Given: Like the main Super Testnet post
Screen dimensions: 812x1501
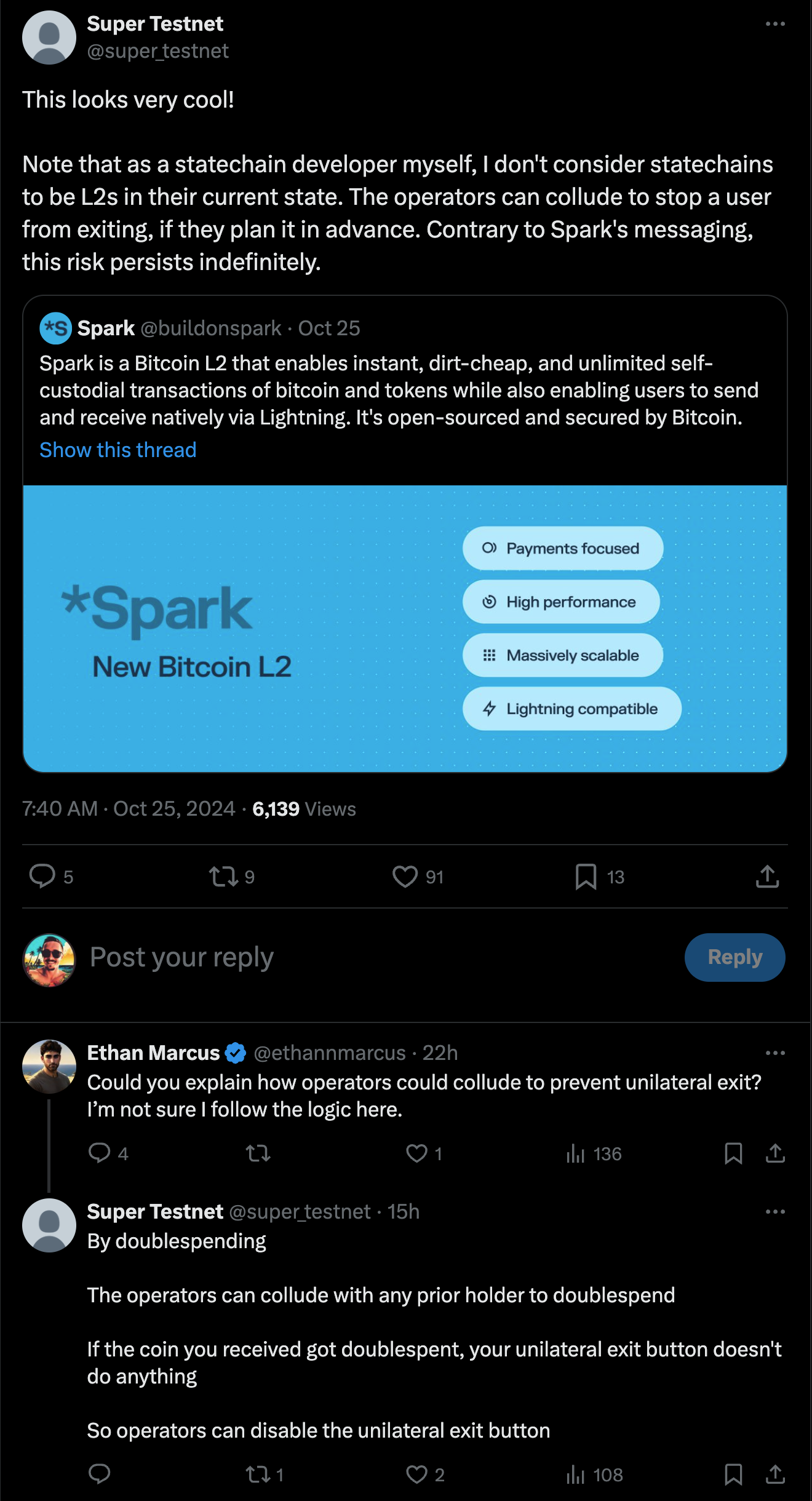Looking at the screenshot, I should click(405, 877).
